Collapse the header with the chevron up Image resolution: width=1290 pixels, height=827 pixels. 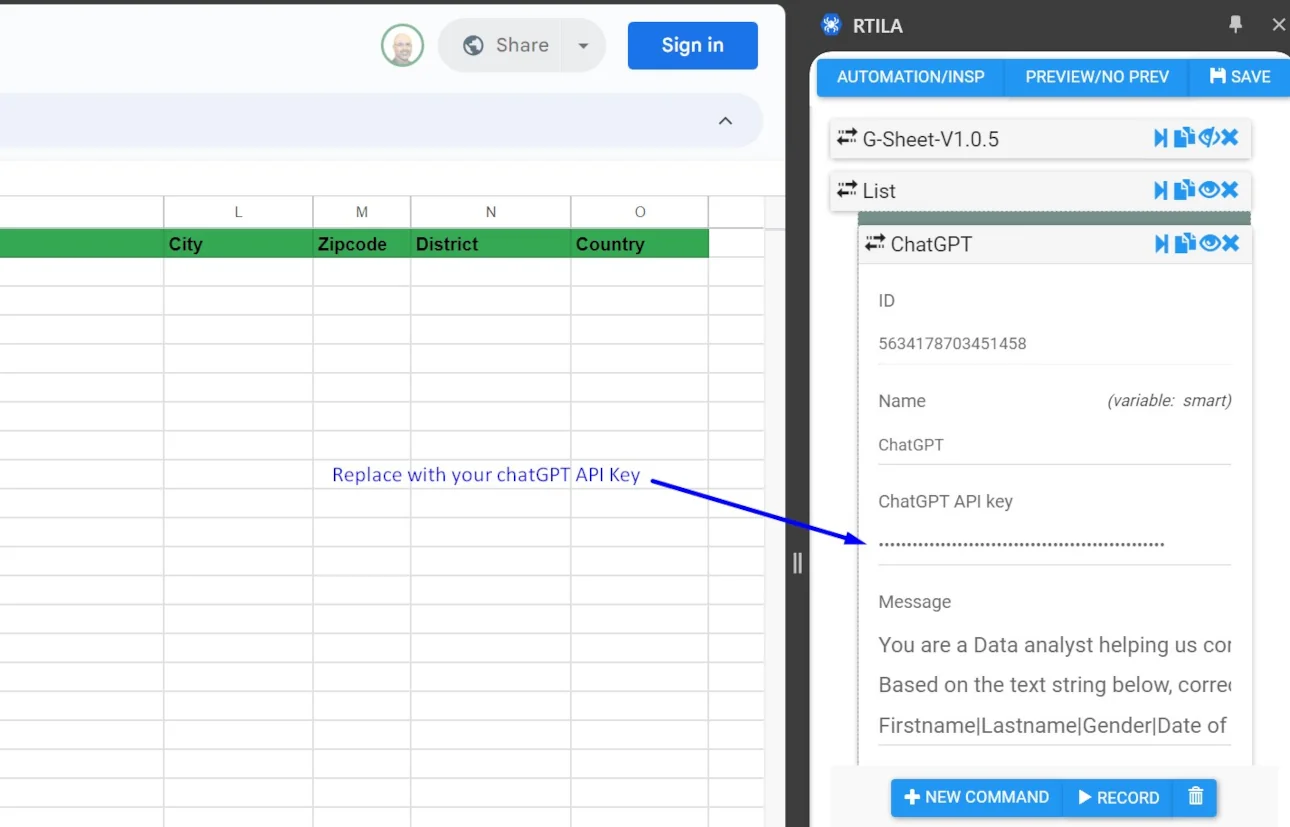(725, 121)
